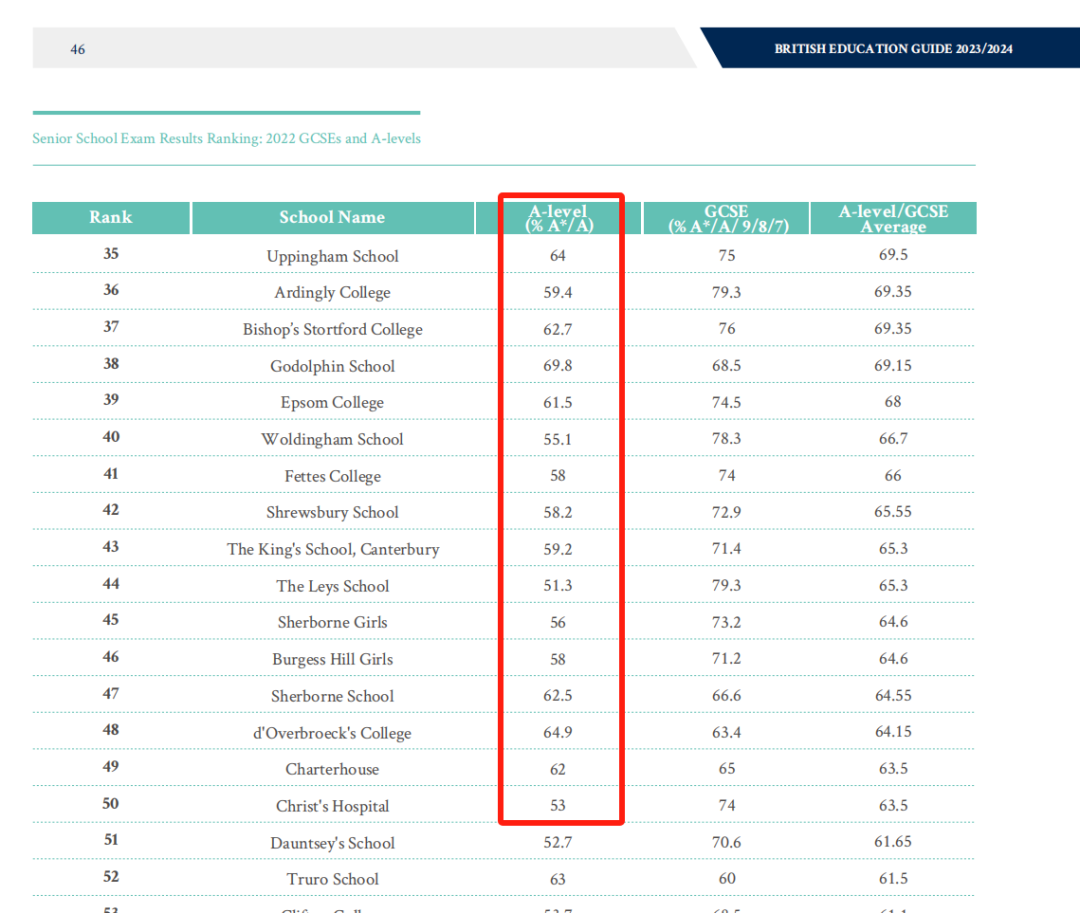Click Epsom College average value 68
The width and height of the screenshot is (1080, 913).
click(x=893, y=402)
